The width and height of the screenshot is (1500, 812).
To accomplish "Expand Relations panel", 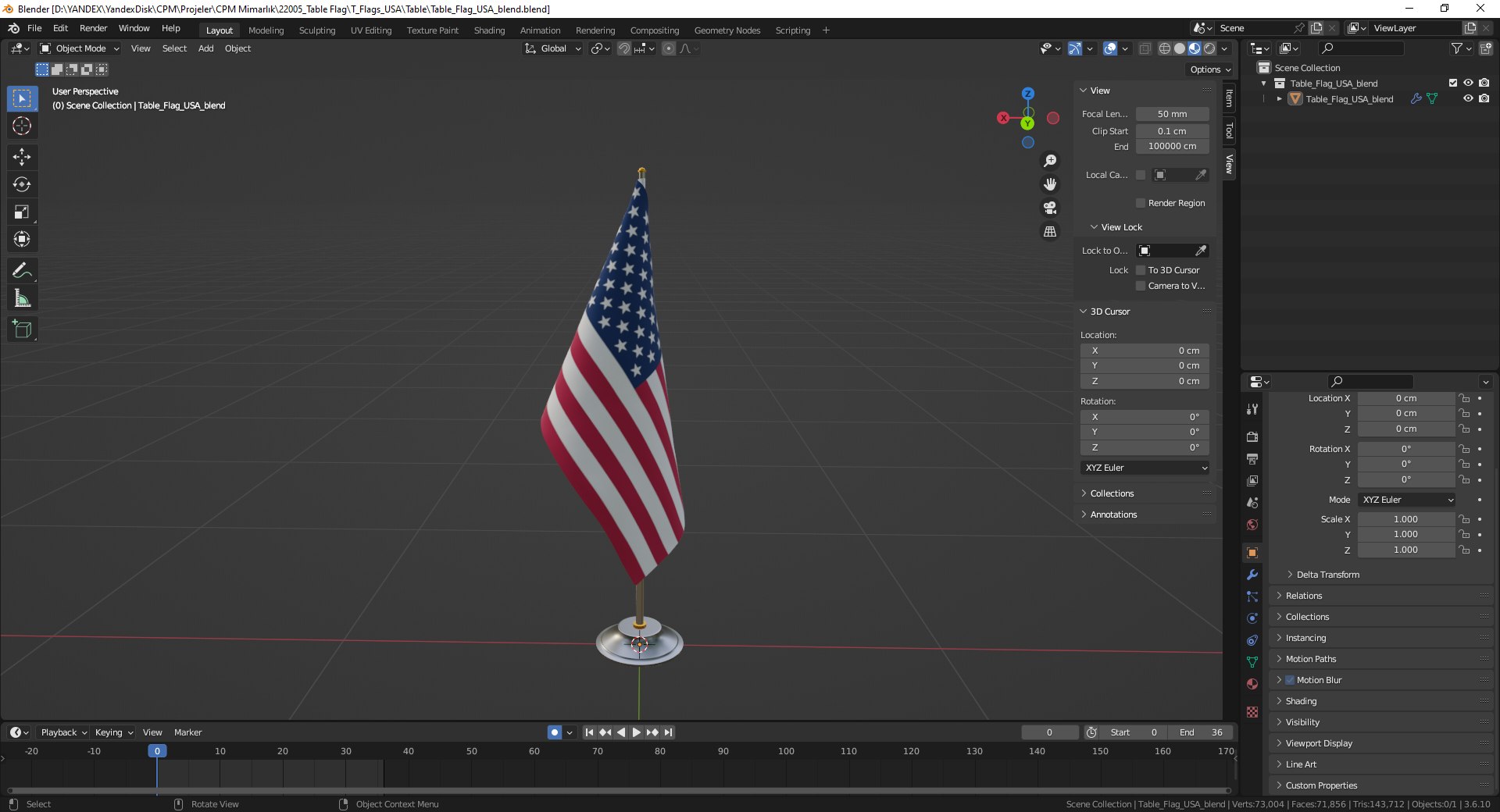I will [x=1304, y=596].
